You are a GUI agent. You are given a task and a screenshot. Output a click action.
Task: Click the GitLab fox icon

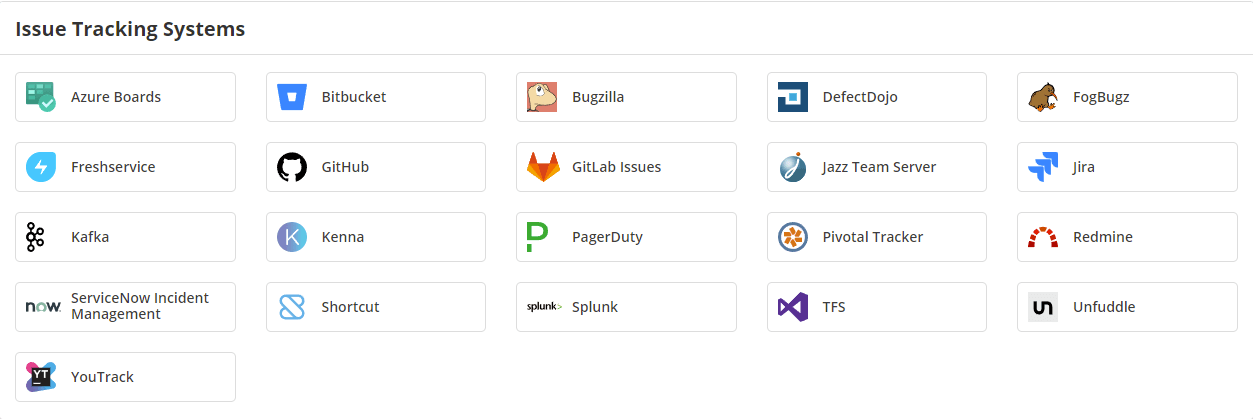542,167
